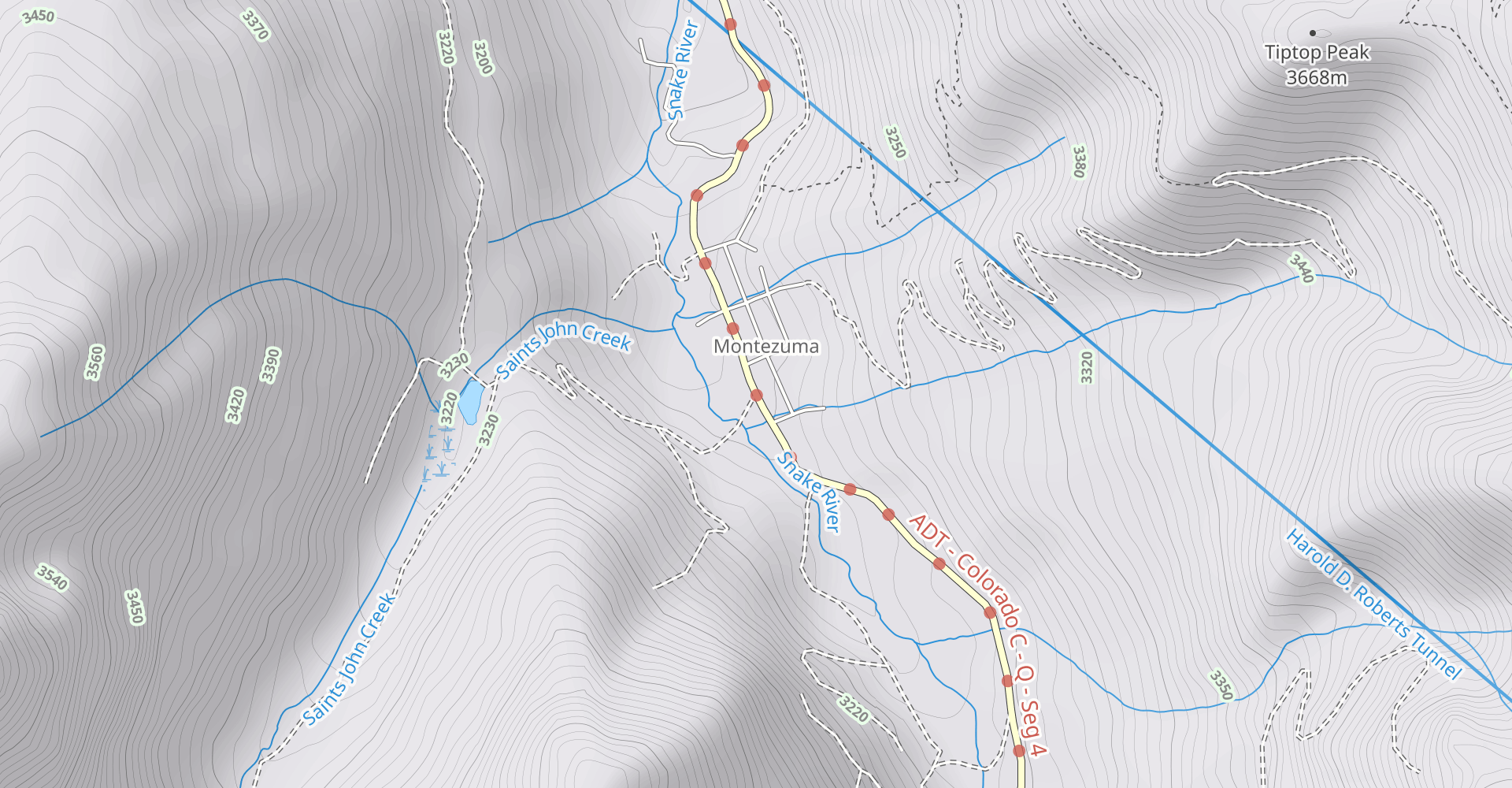
Task: Click the 3390 contour elevation label
Action: click(x=270, y=365)
